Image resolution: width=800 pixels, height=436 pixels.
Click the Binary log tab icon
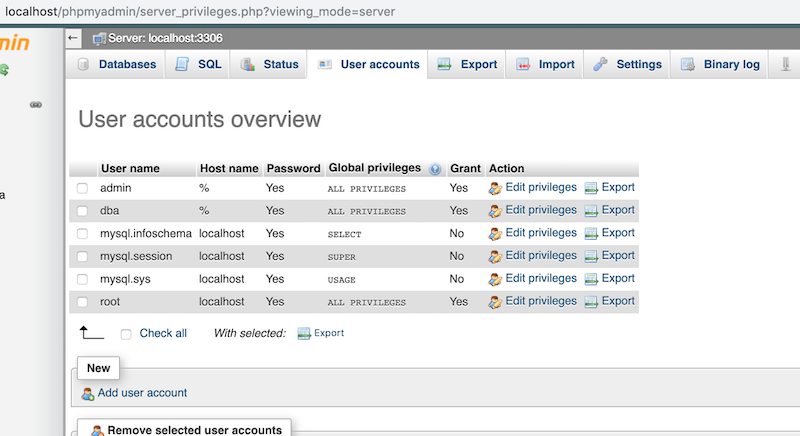pos(688,64)
